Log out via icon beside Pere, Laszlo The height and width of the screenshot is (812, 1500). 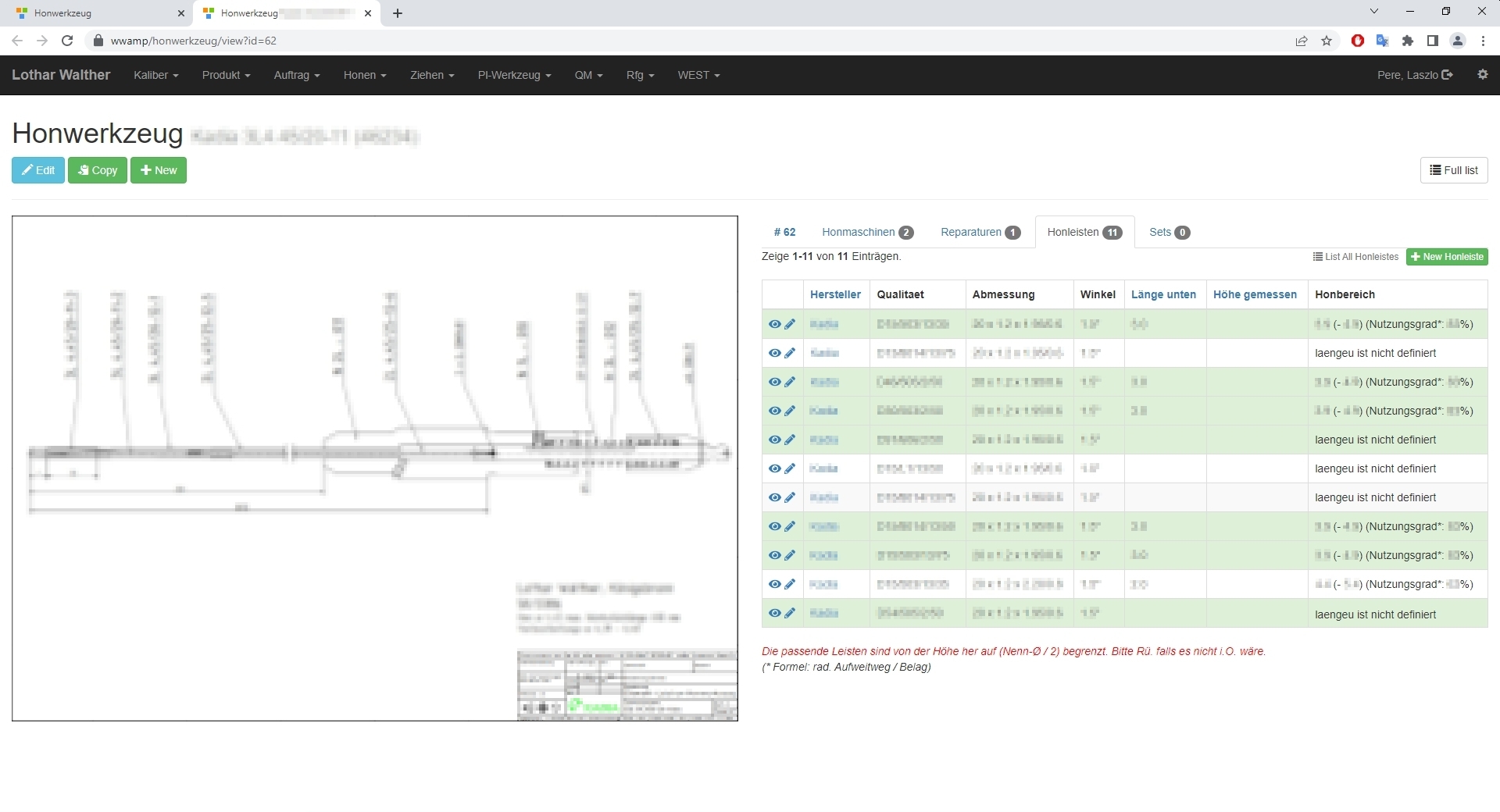coord(1447,75)
